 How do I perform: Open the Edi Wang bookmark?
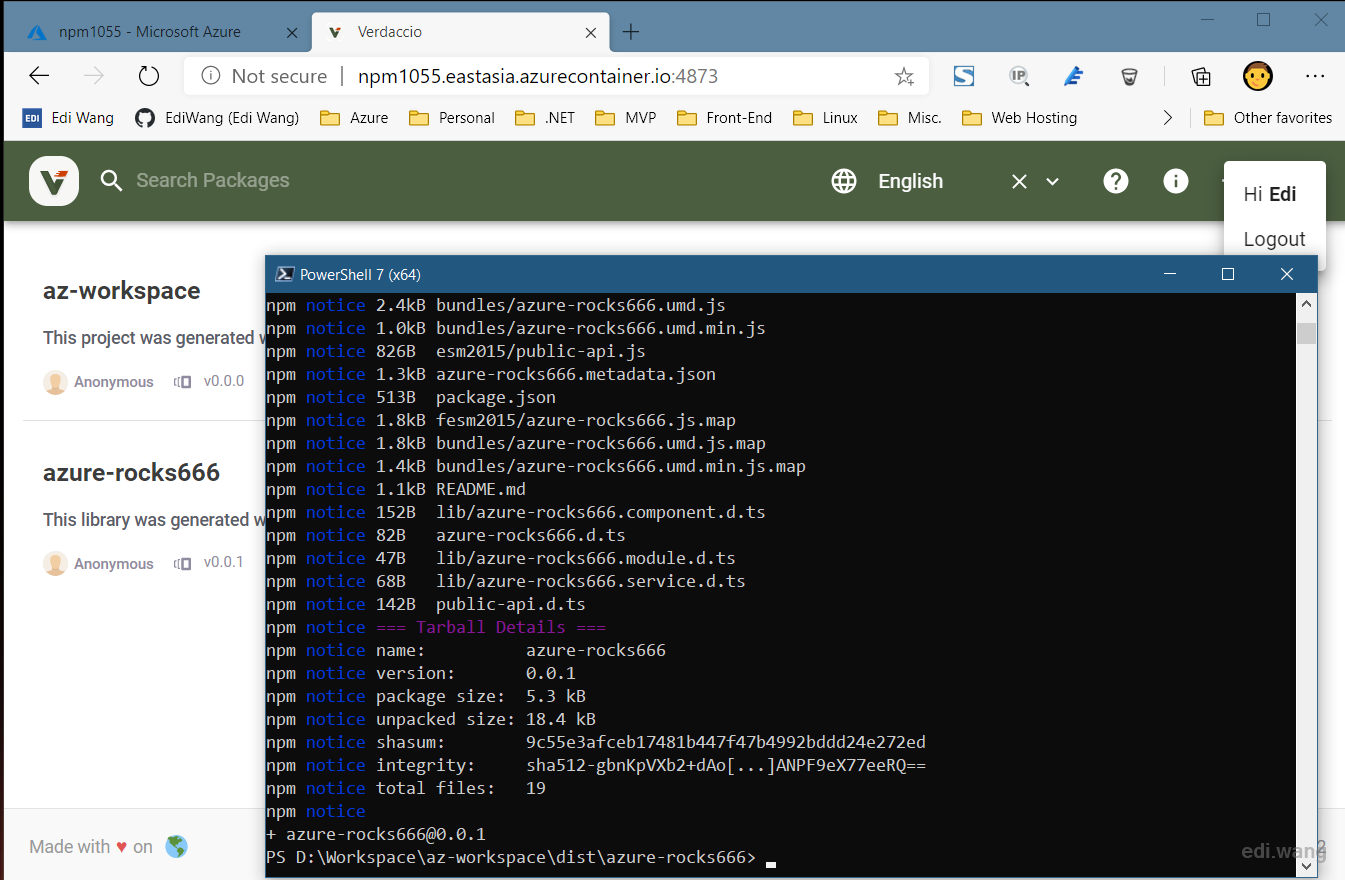68,118
